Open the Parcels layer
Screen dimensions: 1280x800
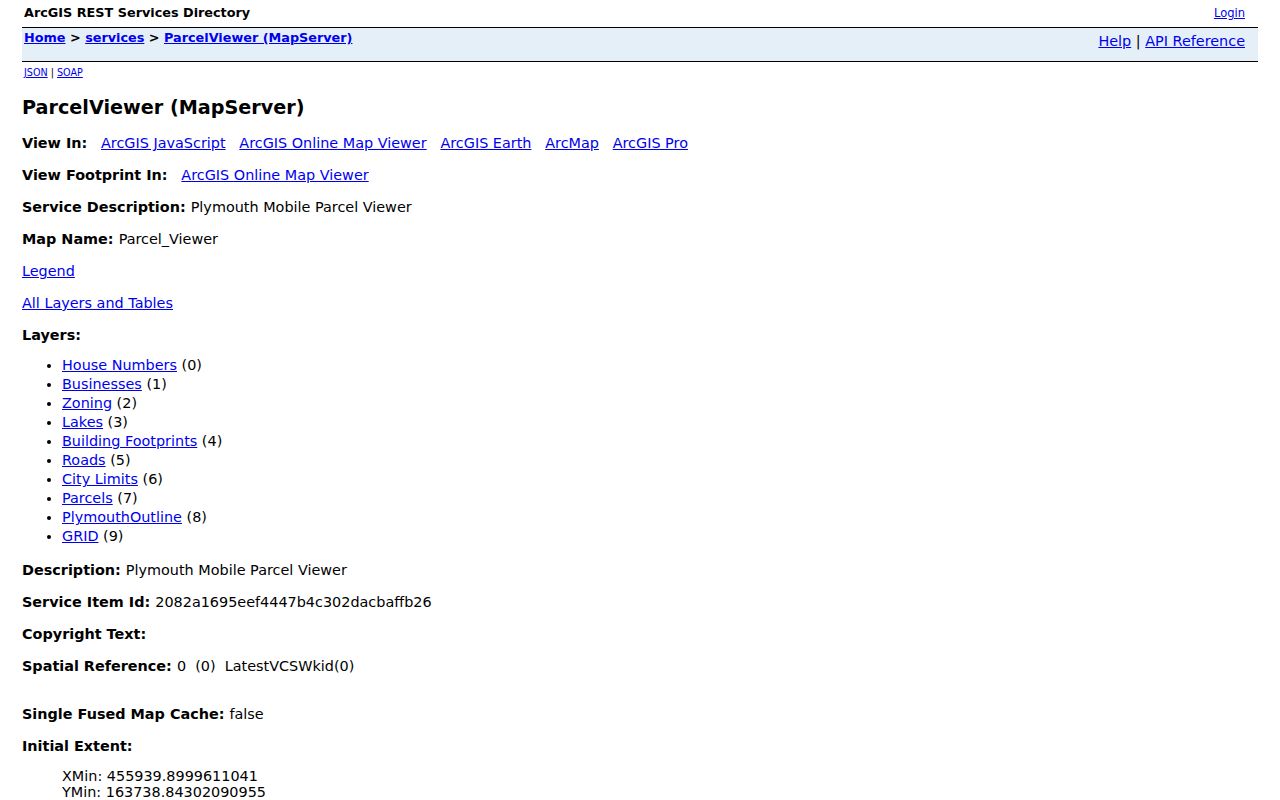87,498
